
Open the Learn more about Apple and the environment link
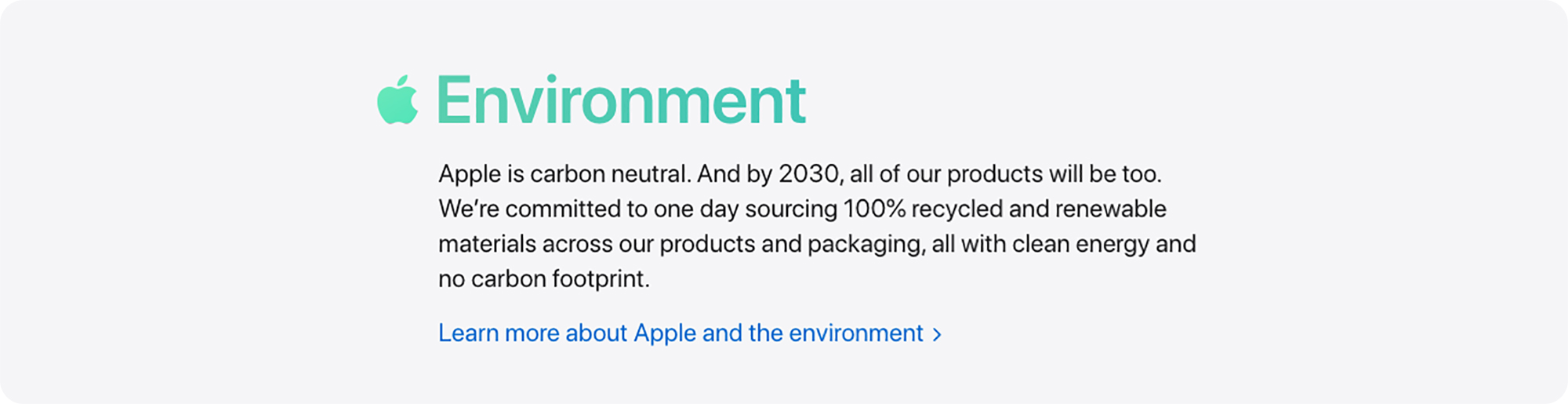click(x=690, y=333)
